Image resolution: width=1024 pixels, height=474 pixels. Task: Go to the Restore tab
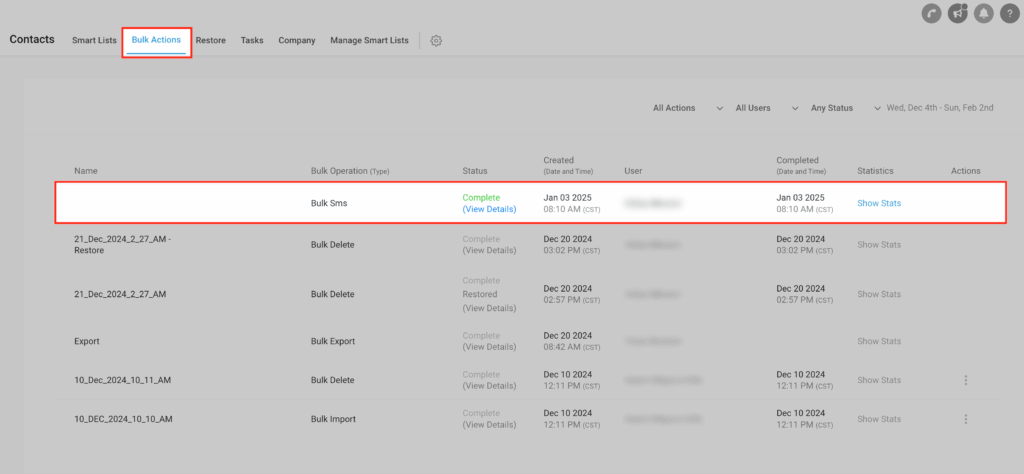click(210, 41)
